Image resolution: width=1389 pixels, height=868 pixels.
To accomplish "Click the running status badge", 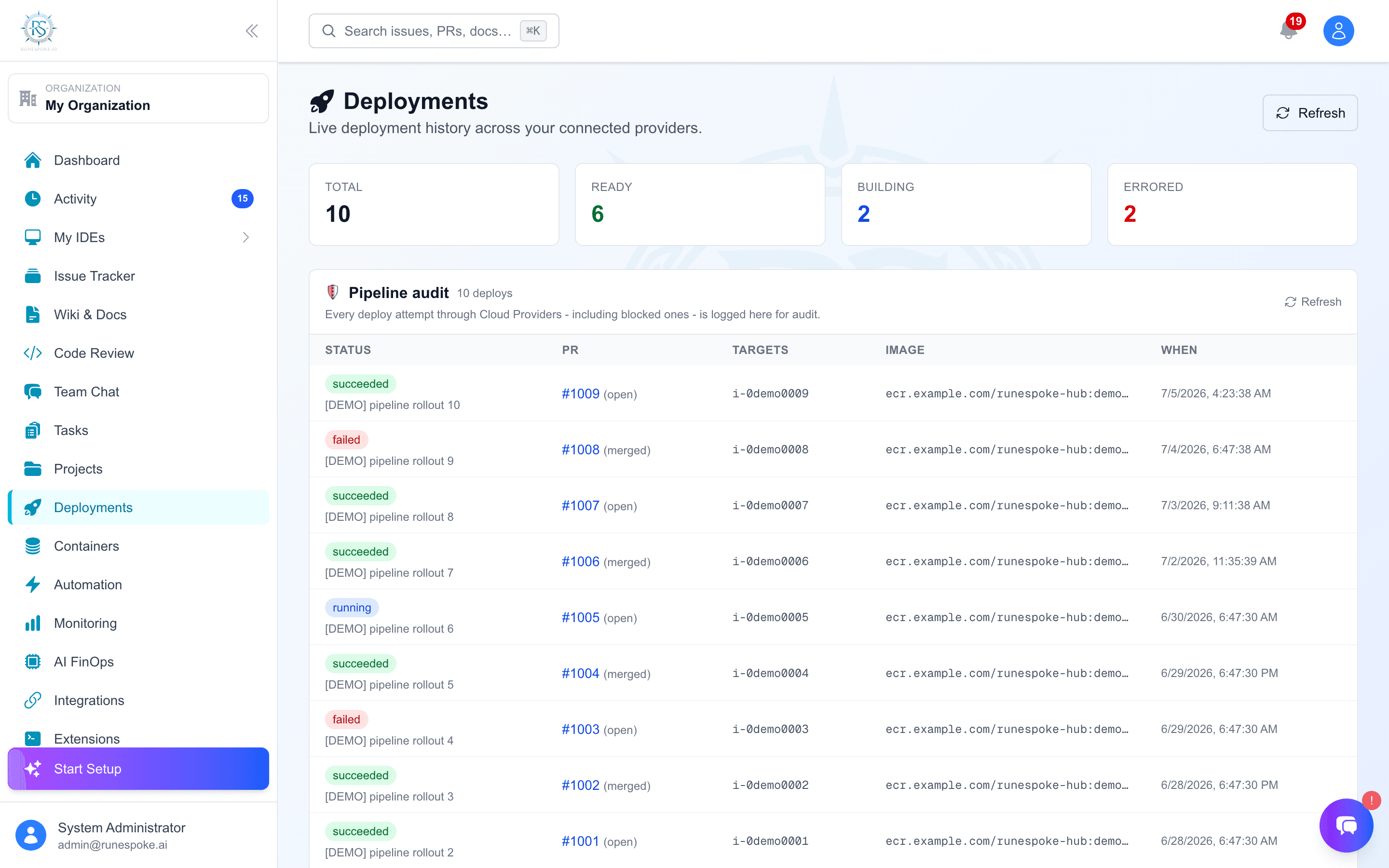I will point(351,608).
